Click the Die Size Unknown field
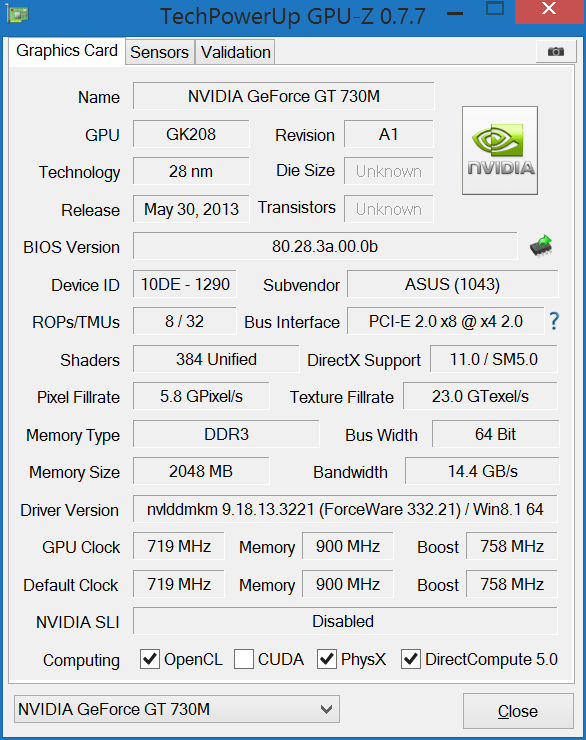The image size is (586, 740). [389, 171]
